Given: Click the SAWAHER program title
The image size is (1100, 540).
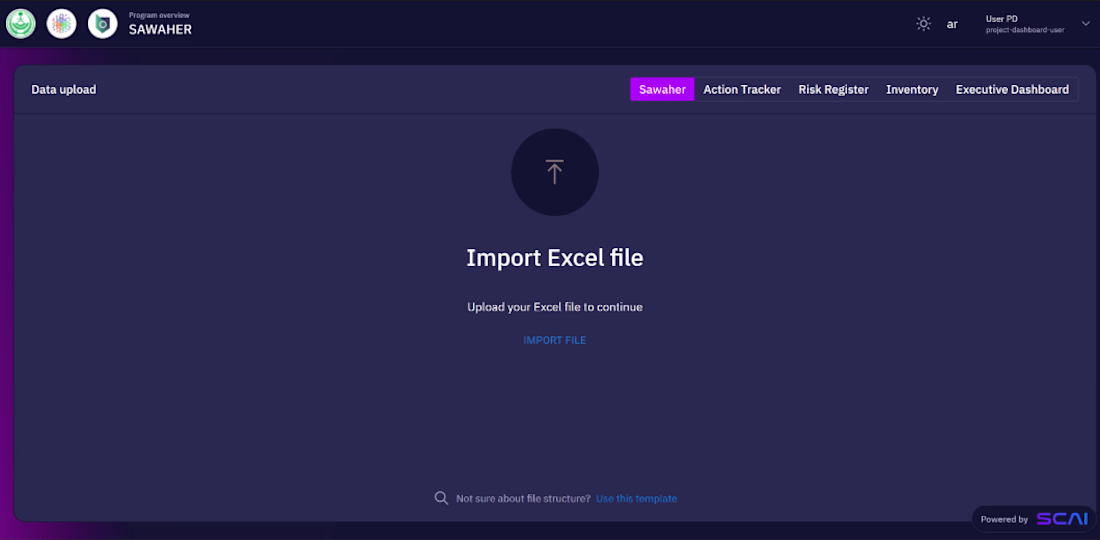Looking at the screenshot, I should pos(160,29).
